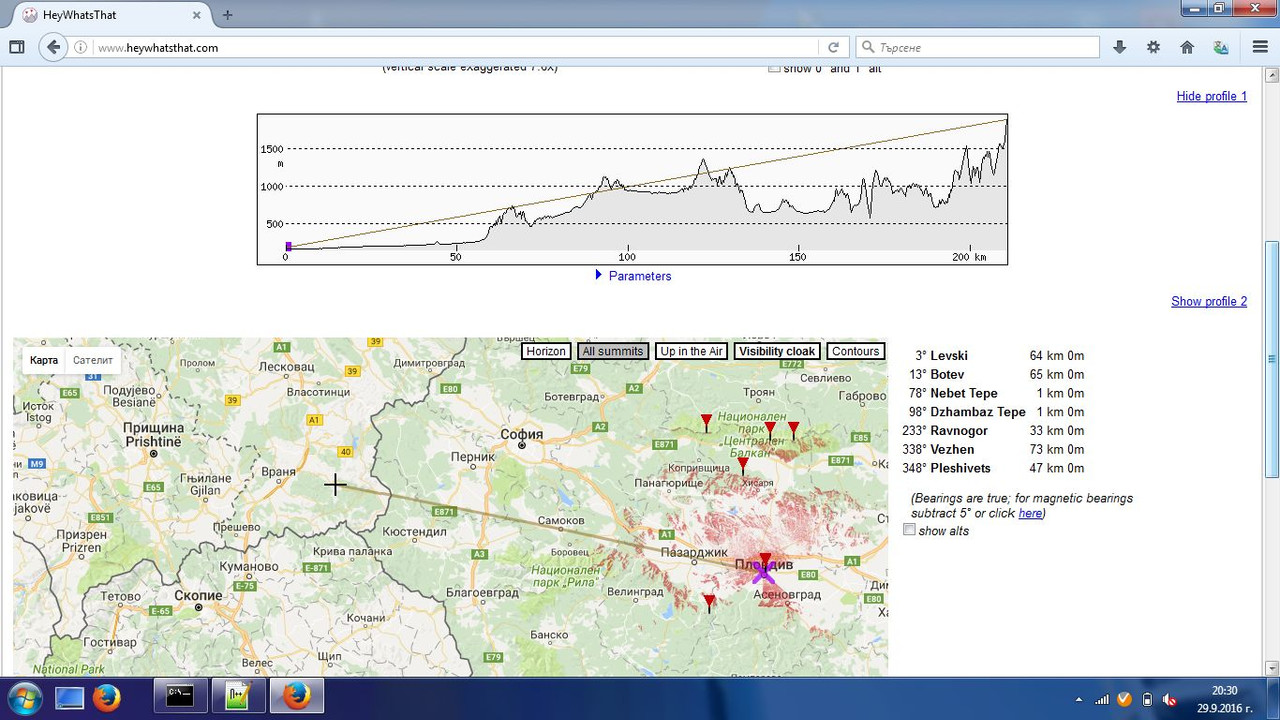Click the black crosshair on the map

tap(335, 485)
